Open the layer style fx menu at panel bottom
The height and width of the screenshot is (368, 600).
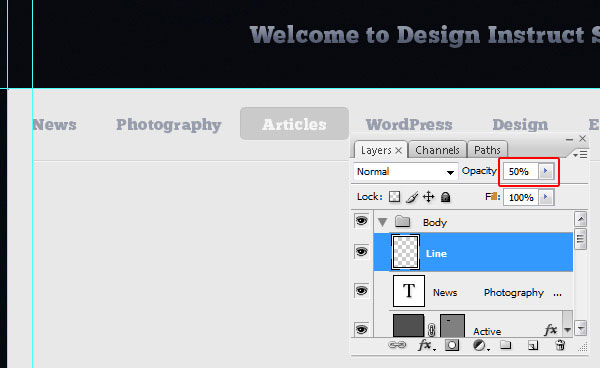(426, 345)
